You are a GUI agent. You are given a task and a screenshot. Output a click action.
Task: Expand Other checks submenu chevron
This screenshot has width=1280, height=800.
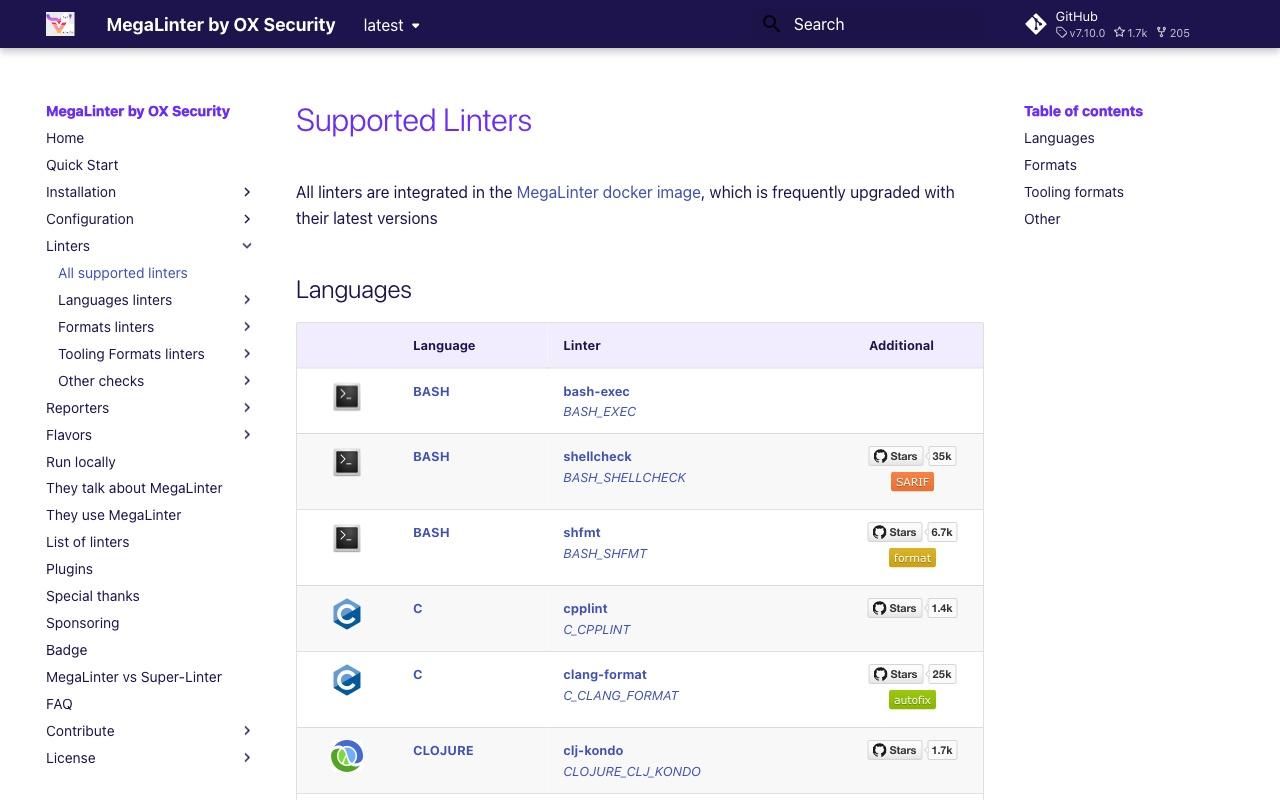247,381
